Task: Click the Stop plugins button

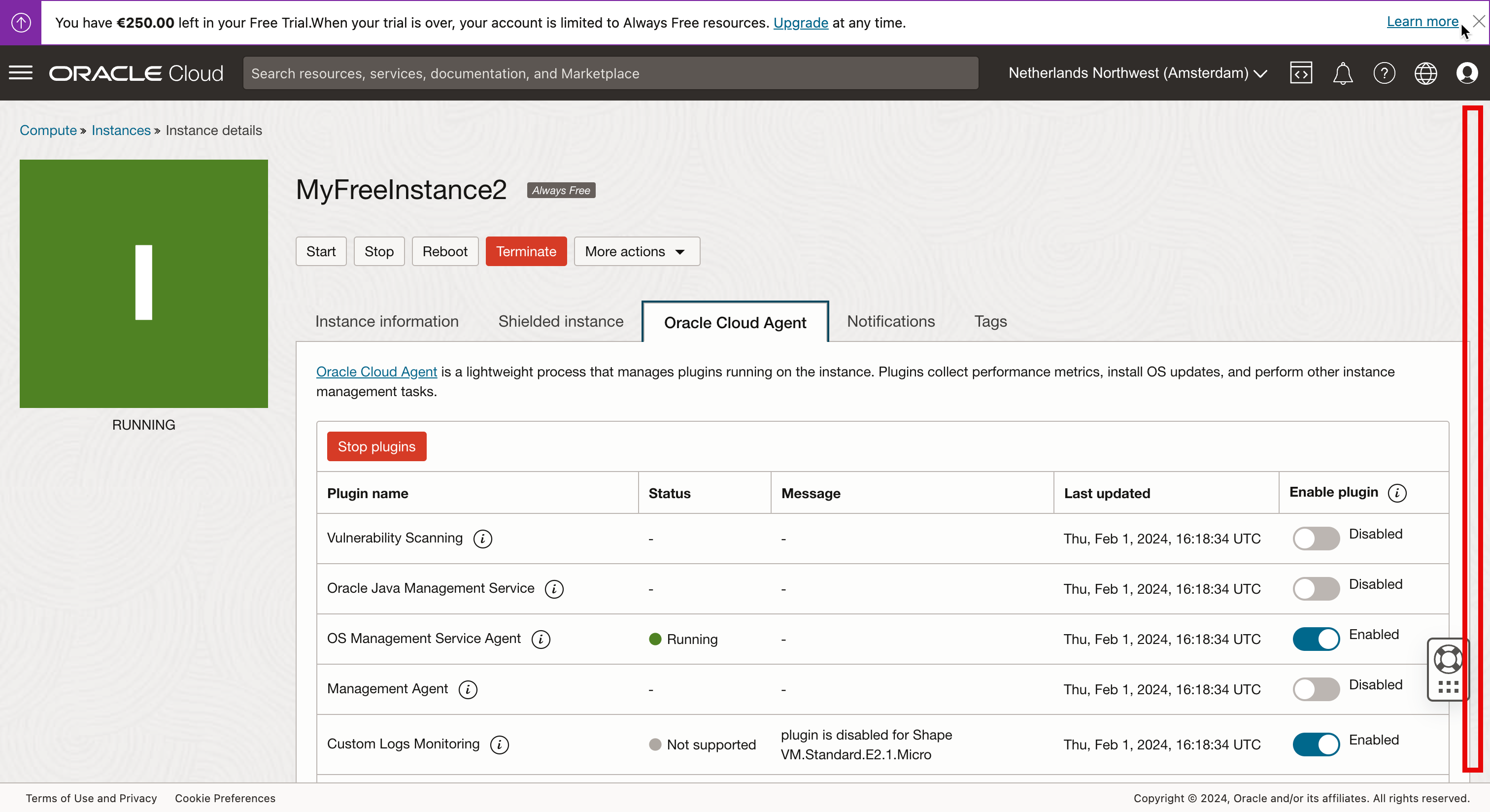Action: [376, 446]
